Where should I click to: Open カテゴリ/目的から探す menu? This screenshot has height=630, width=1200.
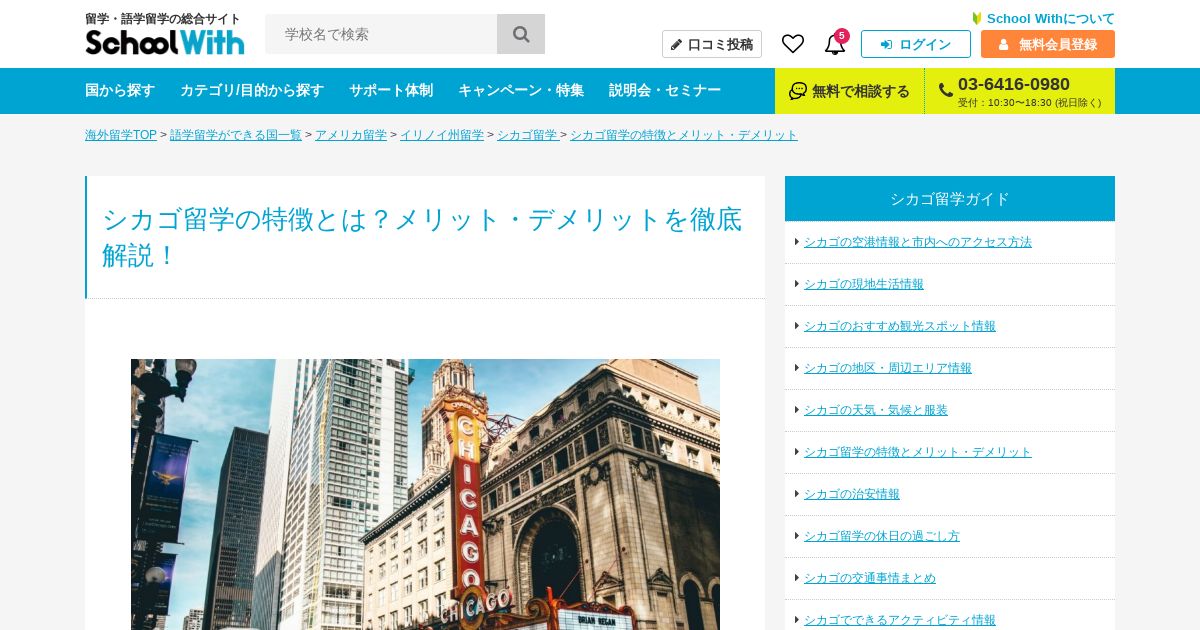(x=252, y=90)
